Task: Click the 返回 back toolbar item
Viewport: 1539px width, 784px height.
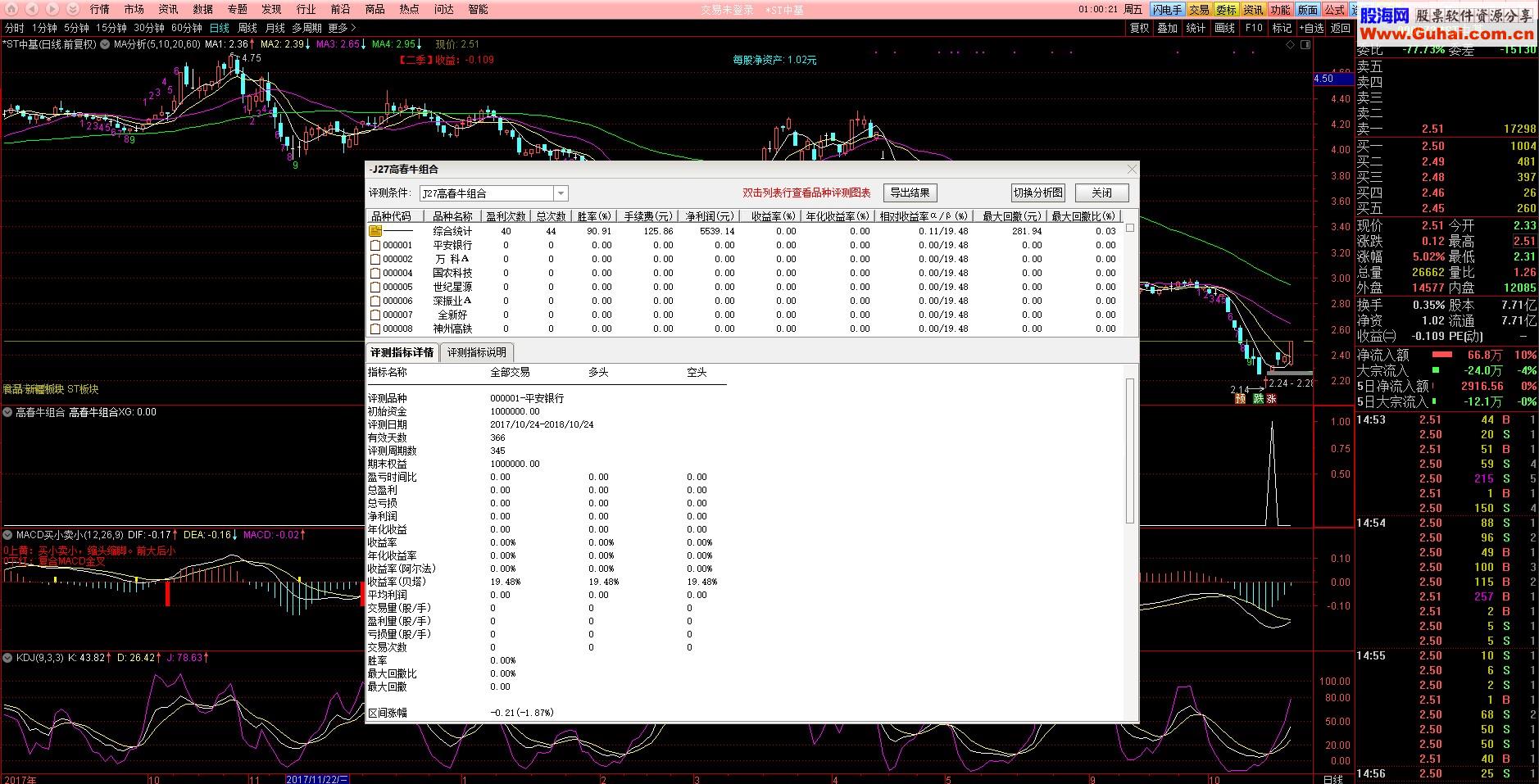Action: [1341, 28]
